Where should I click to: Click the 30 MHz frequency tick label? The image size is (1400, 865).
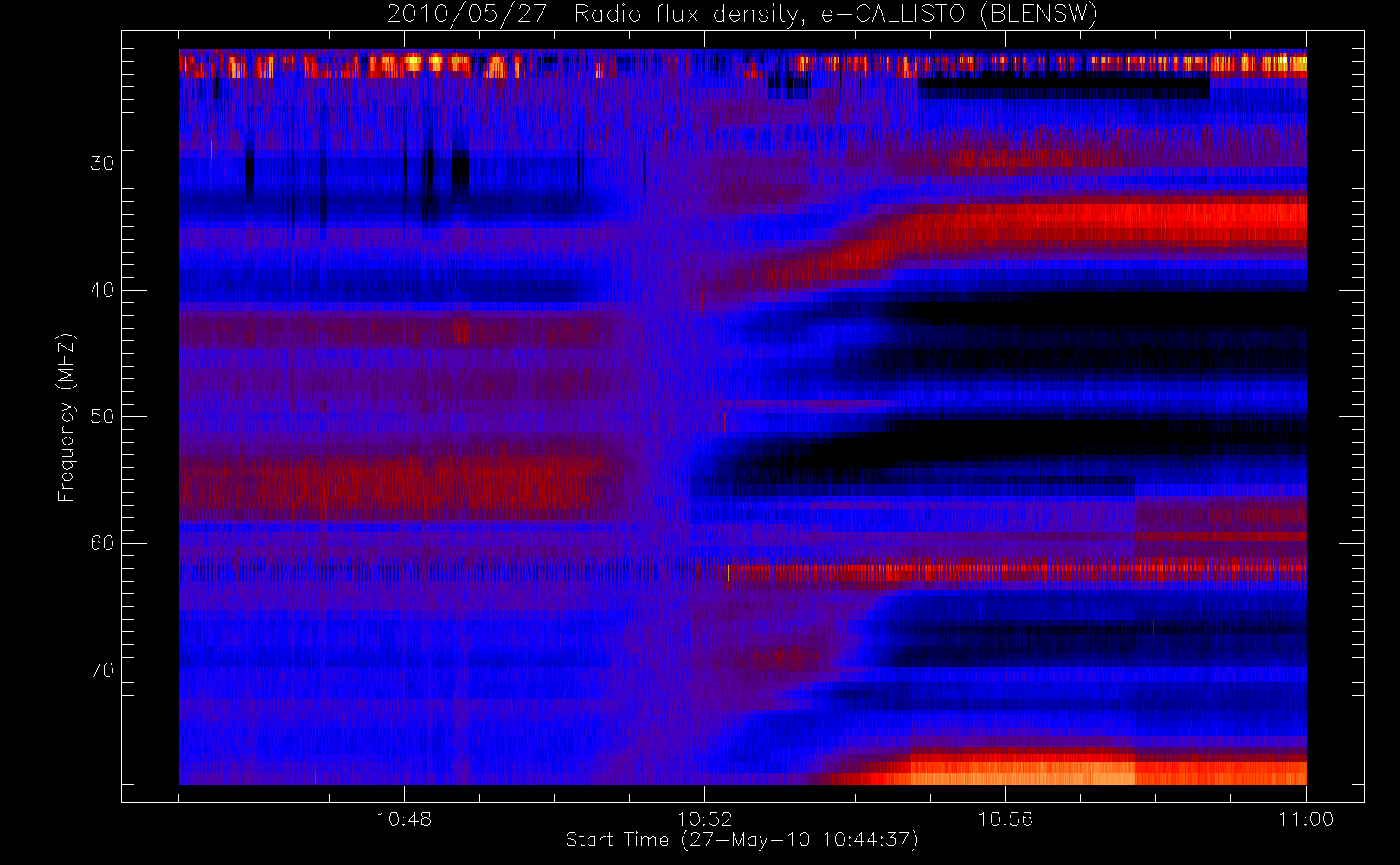(x=102, y=163)
